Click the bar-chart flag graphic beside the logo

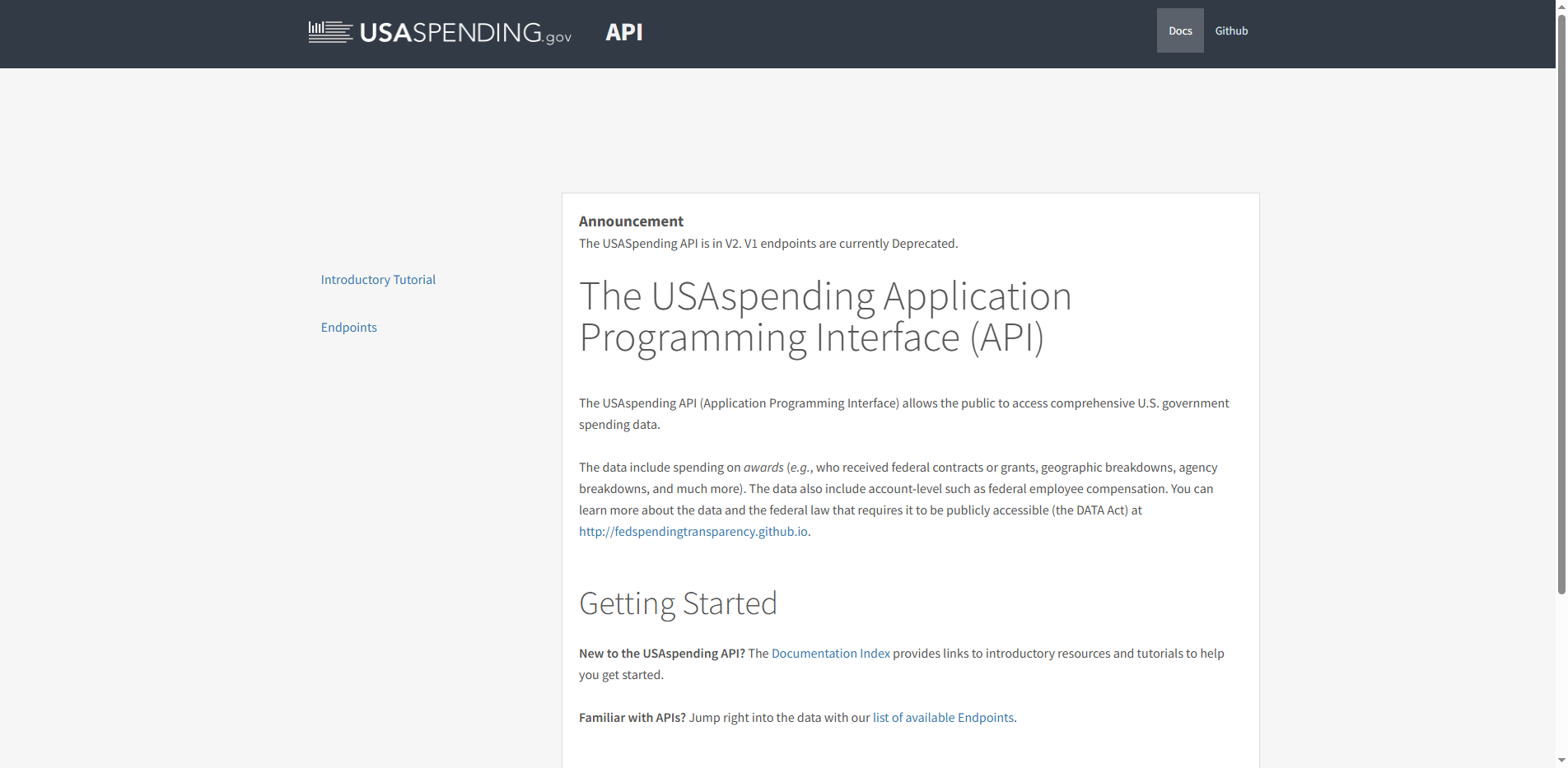(x=328, y=32)
